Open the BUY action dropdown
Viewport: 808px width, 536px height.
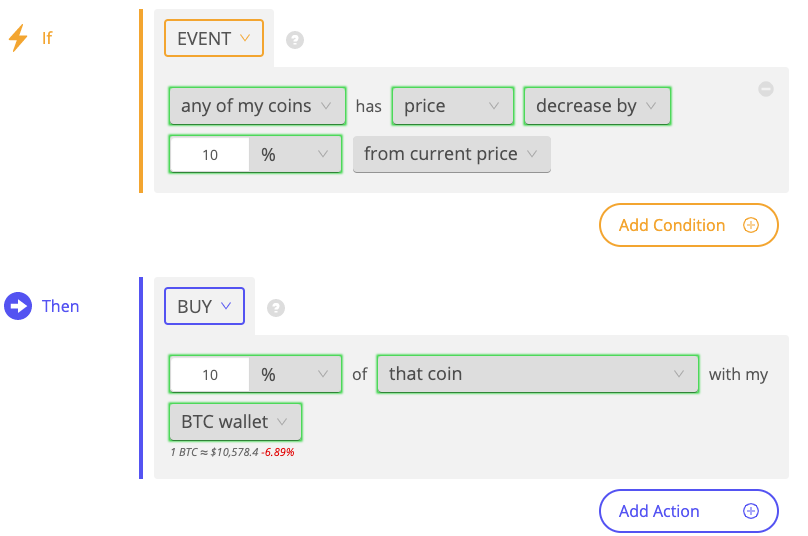[x=204, y=306]
